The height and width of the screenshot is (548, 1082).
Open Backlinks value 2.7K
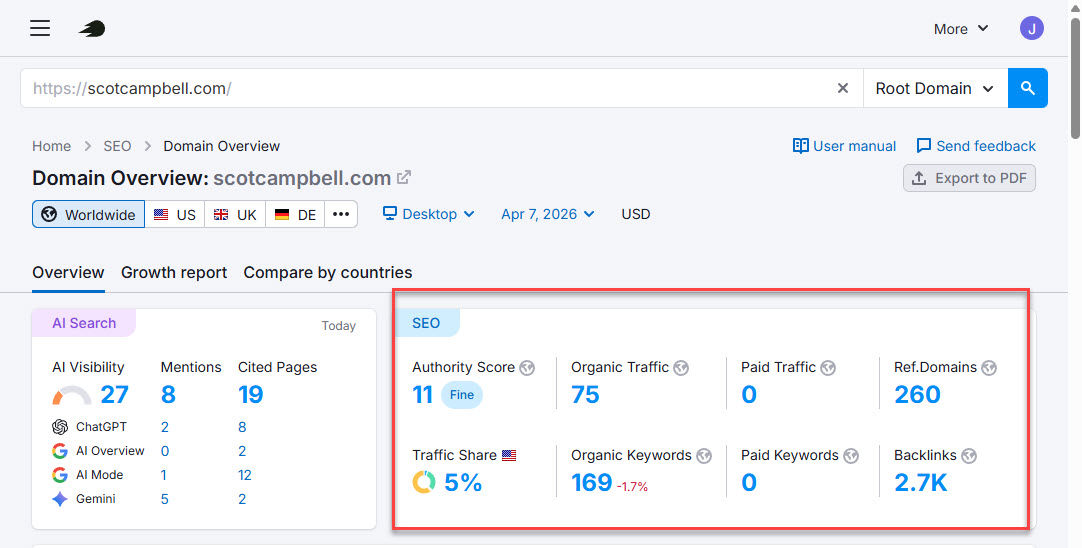point(921,482)
